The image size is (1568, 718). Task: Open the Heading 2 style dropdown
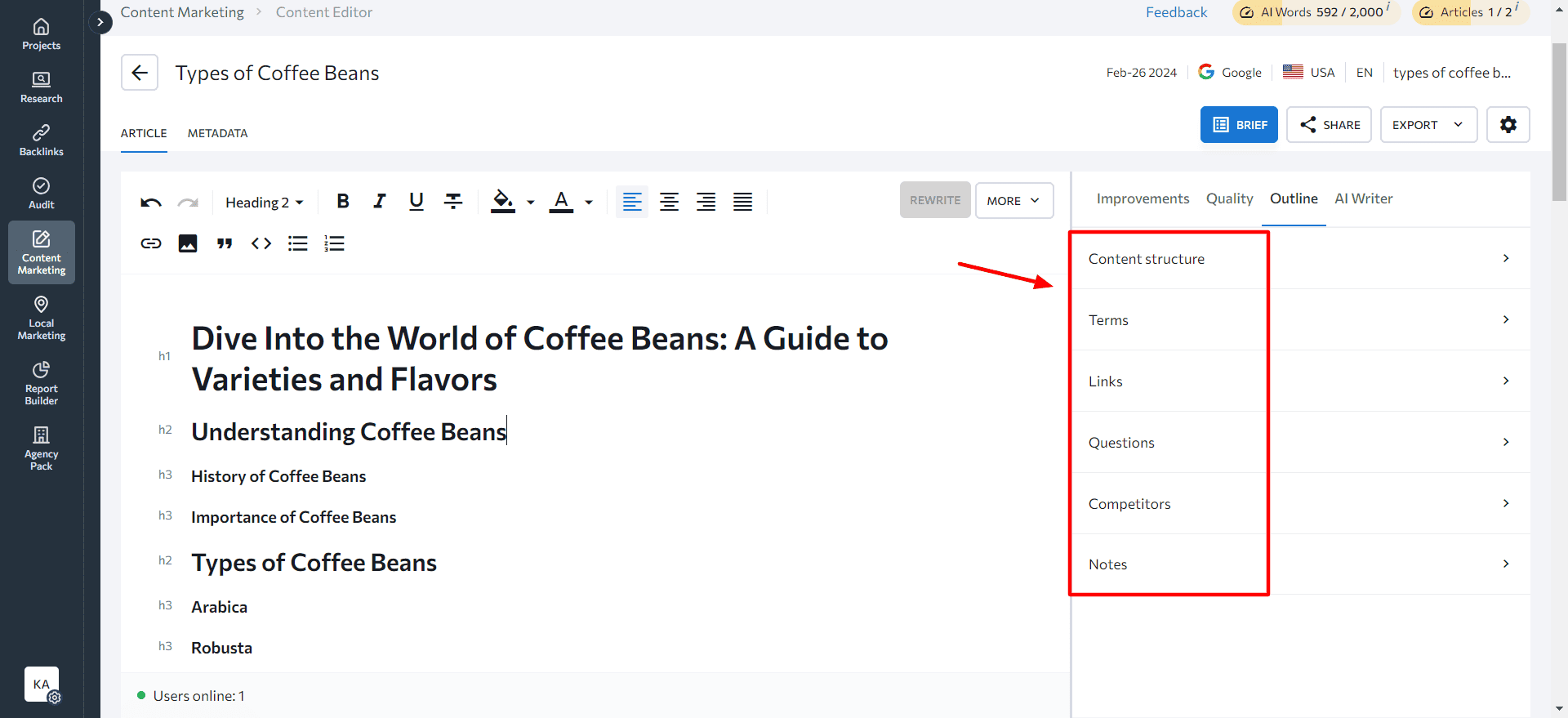(264, 202)
